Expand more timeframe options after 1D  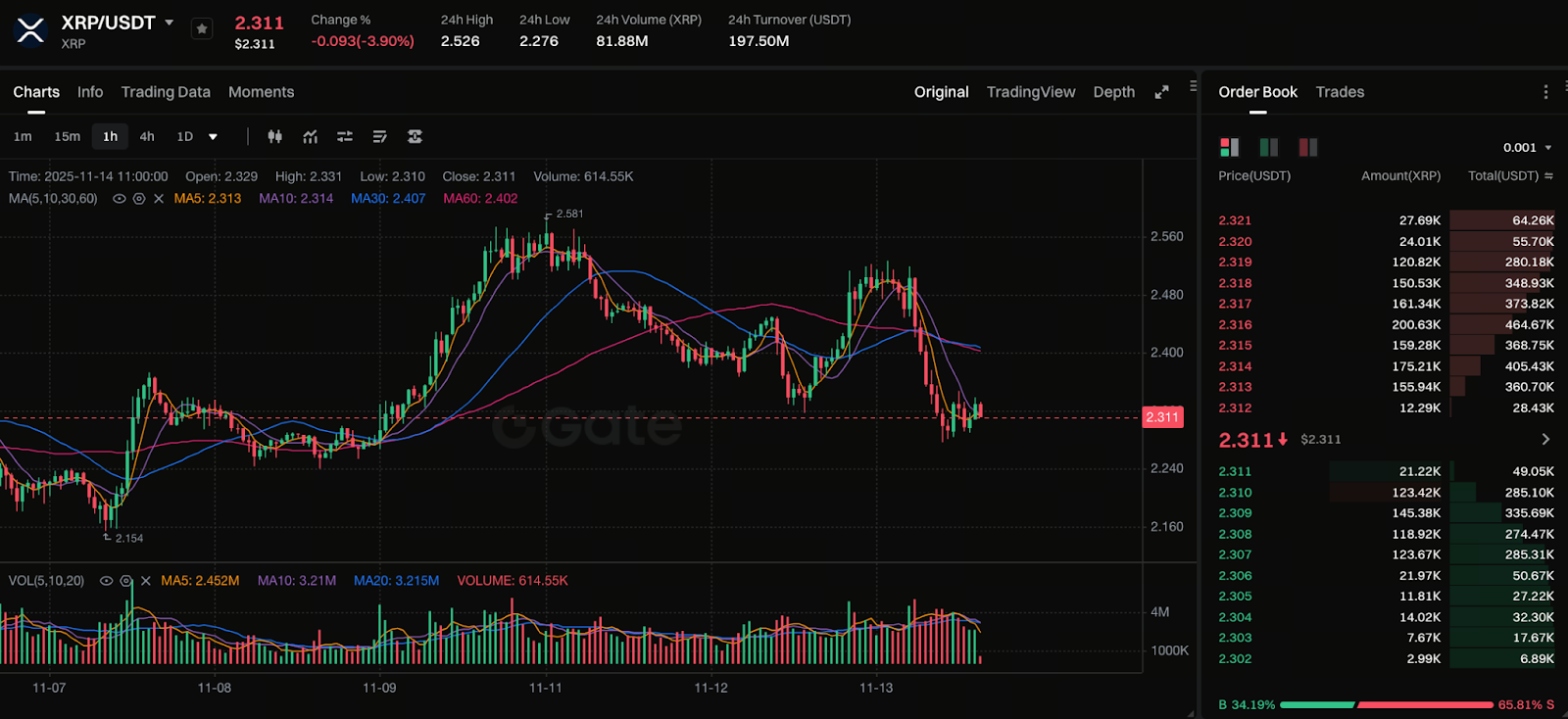pyautogui.click(x=213, y=137)
